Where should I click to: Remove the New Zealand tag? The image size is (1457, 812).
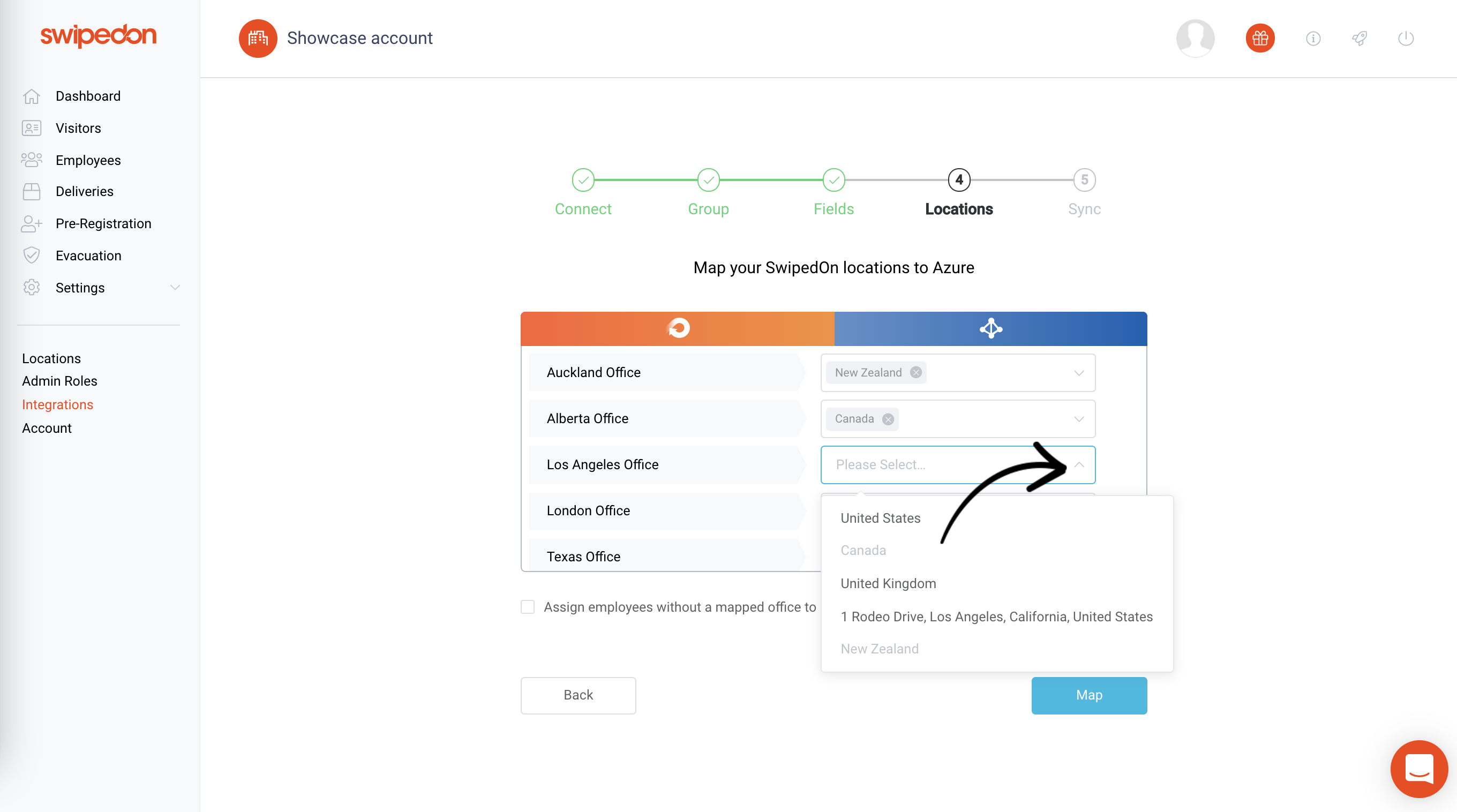pos(916,373)
